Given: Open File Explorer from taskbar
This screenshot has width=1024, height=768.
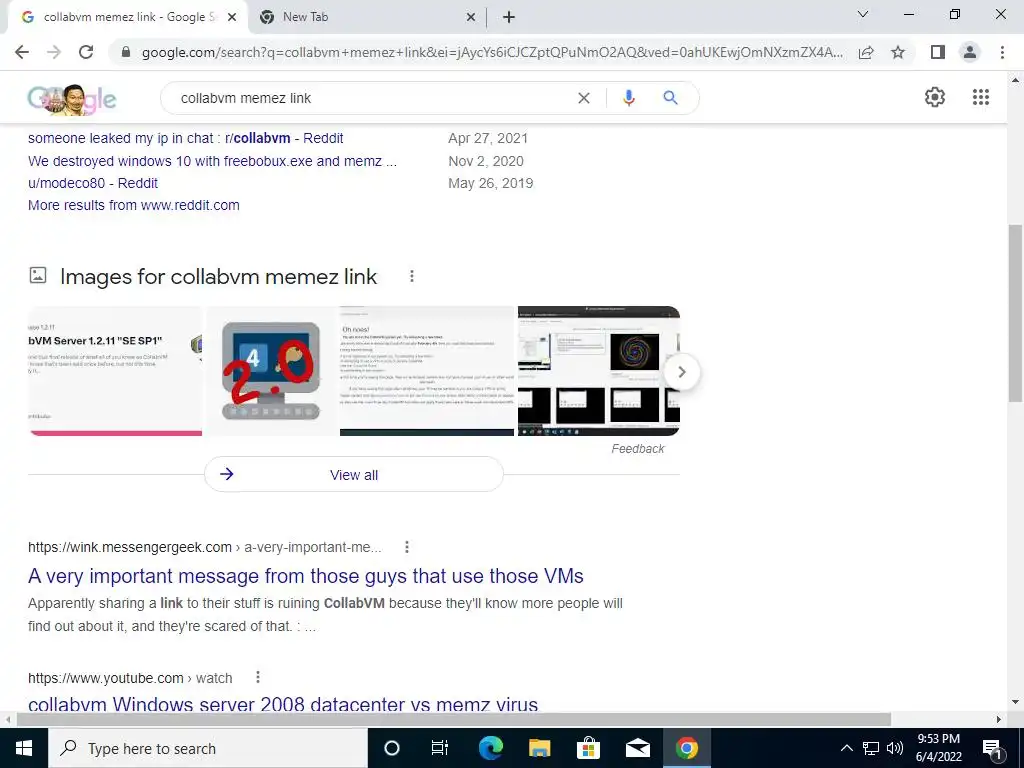Looking at the screenshot, I should click(539, 748).
